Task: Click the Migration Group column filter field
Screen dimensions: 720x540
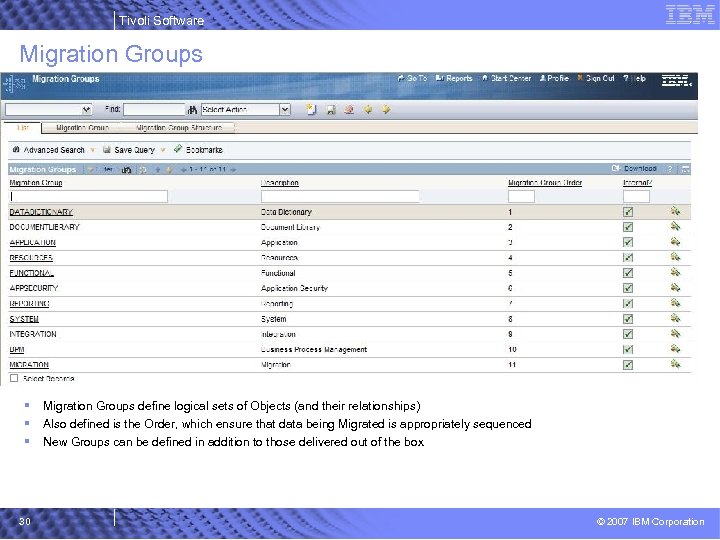Action: coord(89,197)
